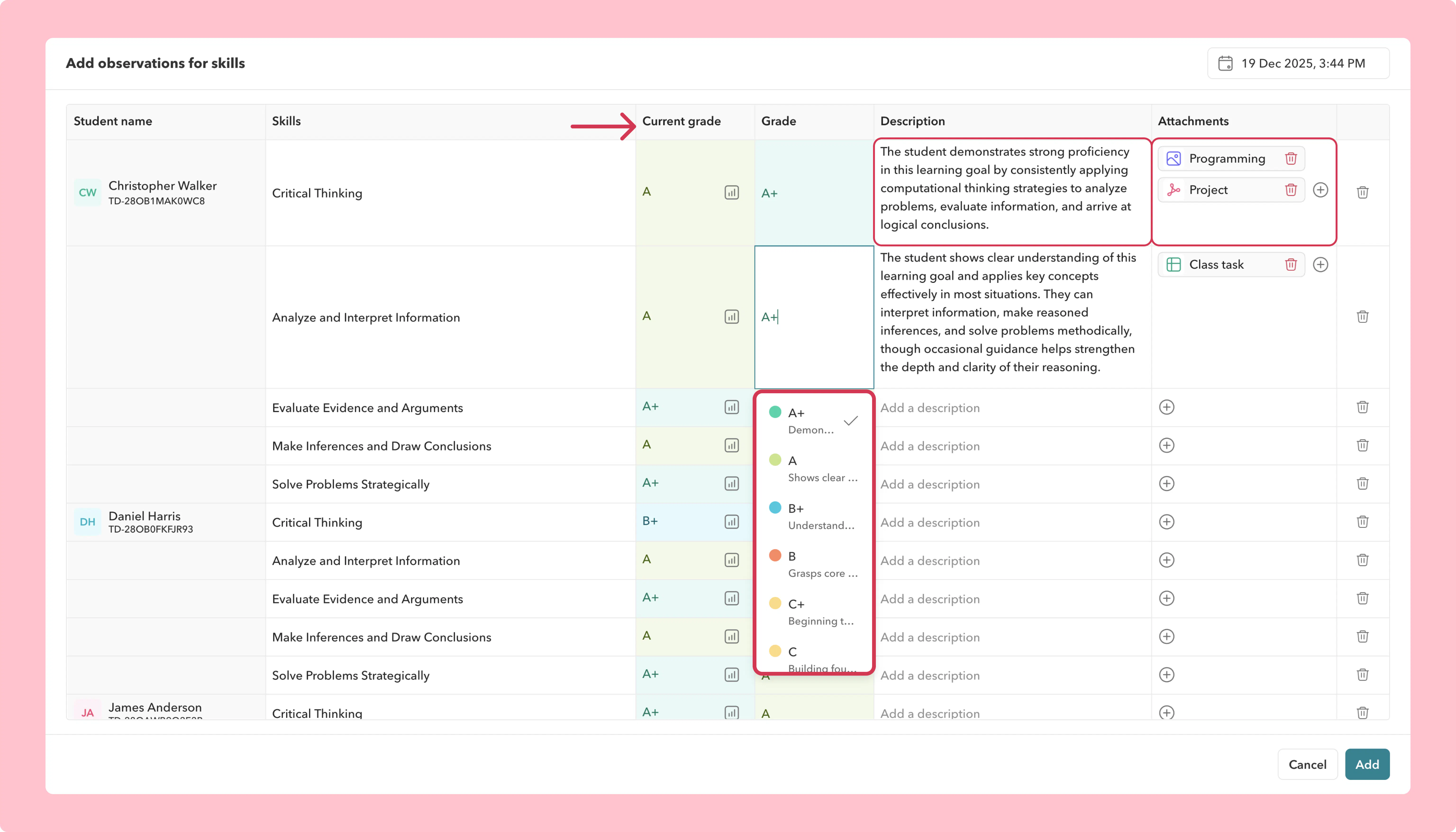Add attachment to Daniel's Evaluate Evidence row
Screen dimensions: 1456x832
[1167, 598]
